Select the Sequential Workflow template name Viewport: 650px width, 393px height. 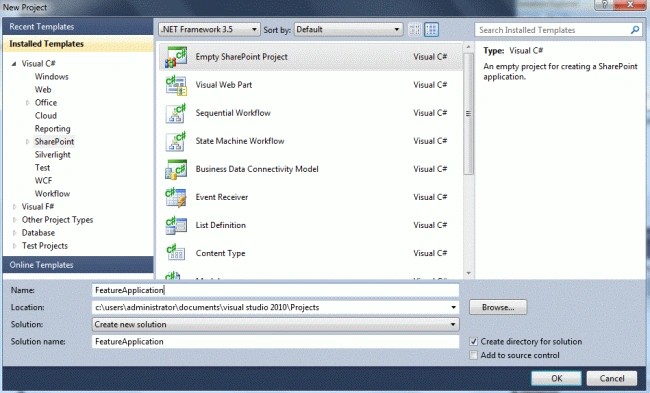[x=233, y=113]
